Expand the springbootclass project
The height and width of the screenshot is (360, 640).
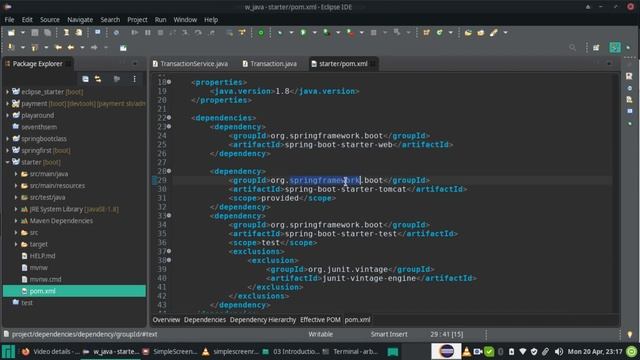(7, 139)
